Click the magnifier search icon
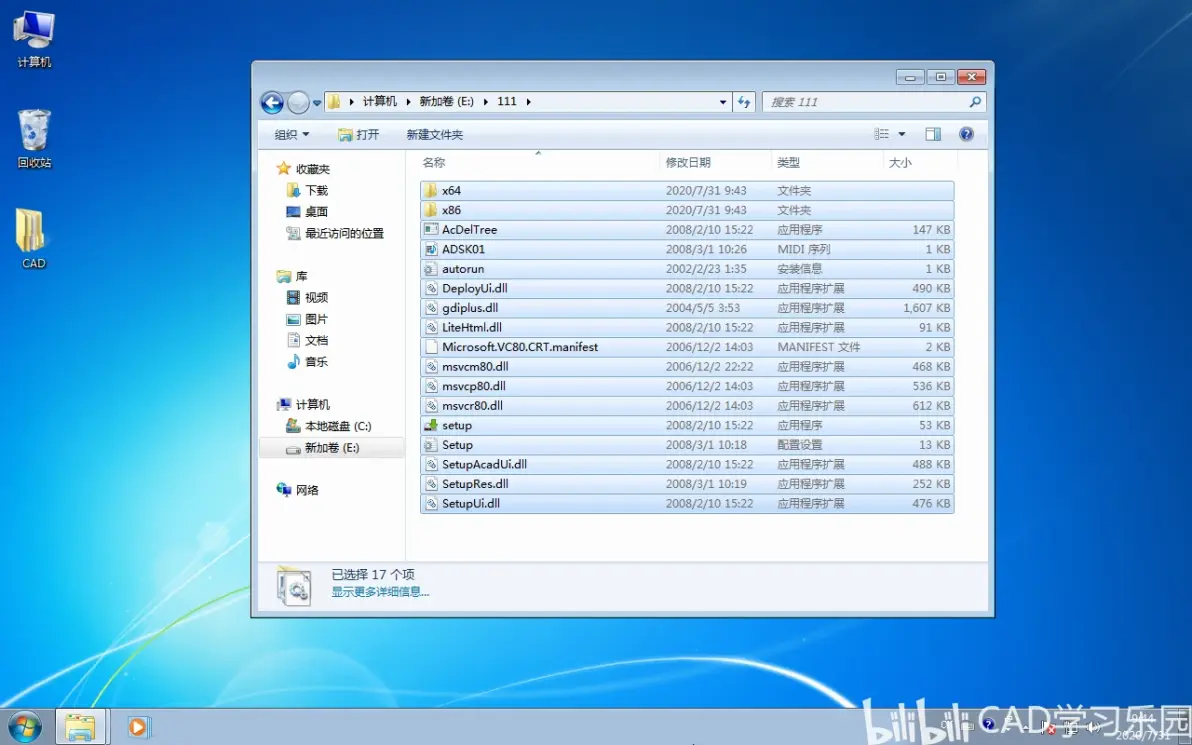The width and height of the screenshot is (1192, 745). point(975,102)
